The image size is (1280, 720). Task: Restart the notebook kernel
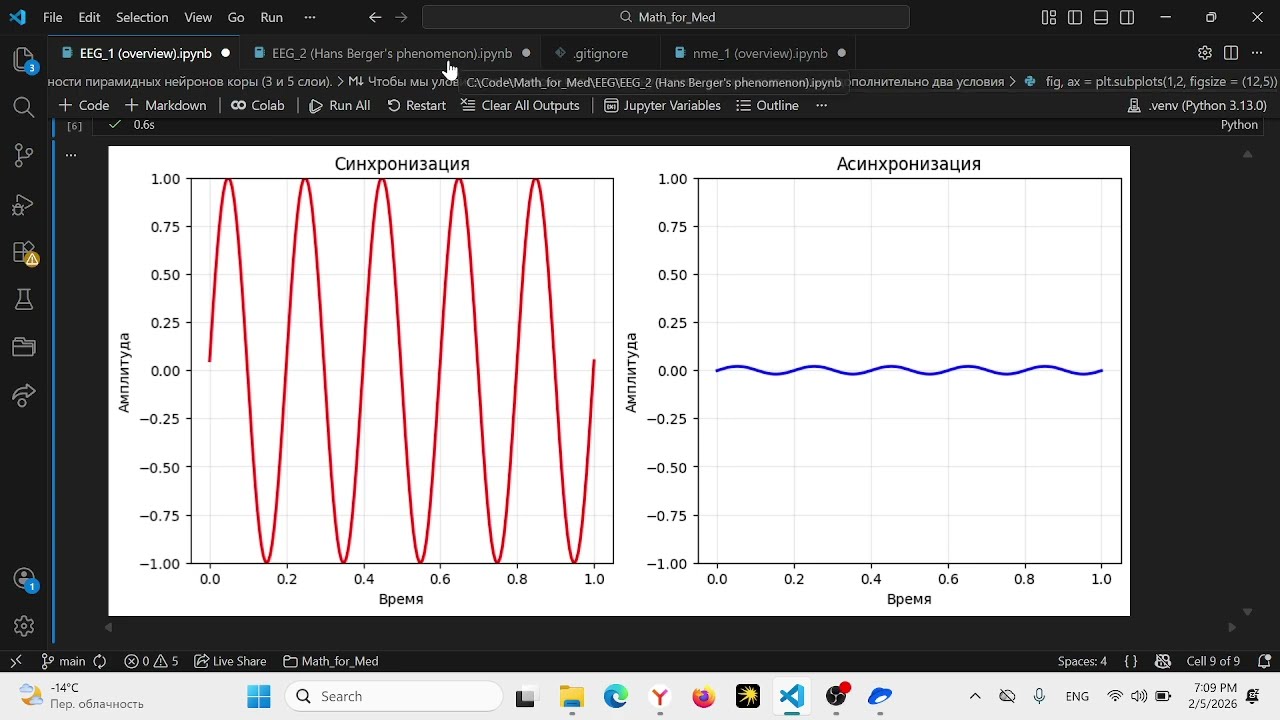(x=416, y=105)
